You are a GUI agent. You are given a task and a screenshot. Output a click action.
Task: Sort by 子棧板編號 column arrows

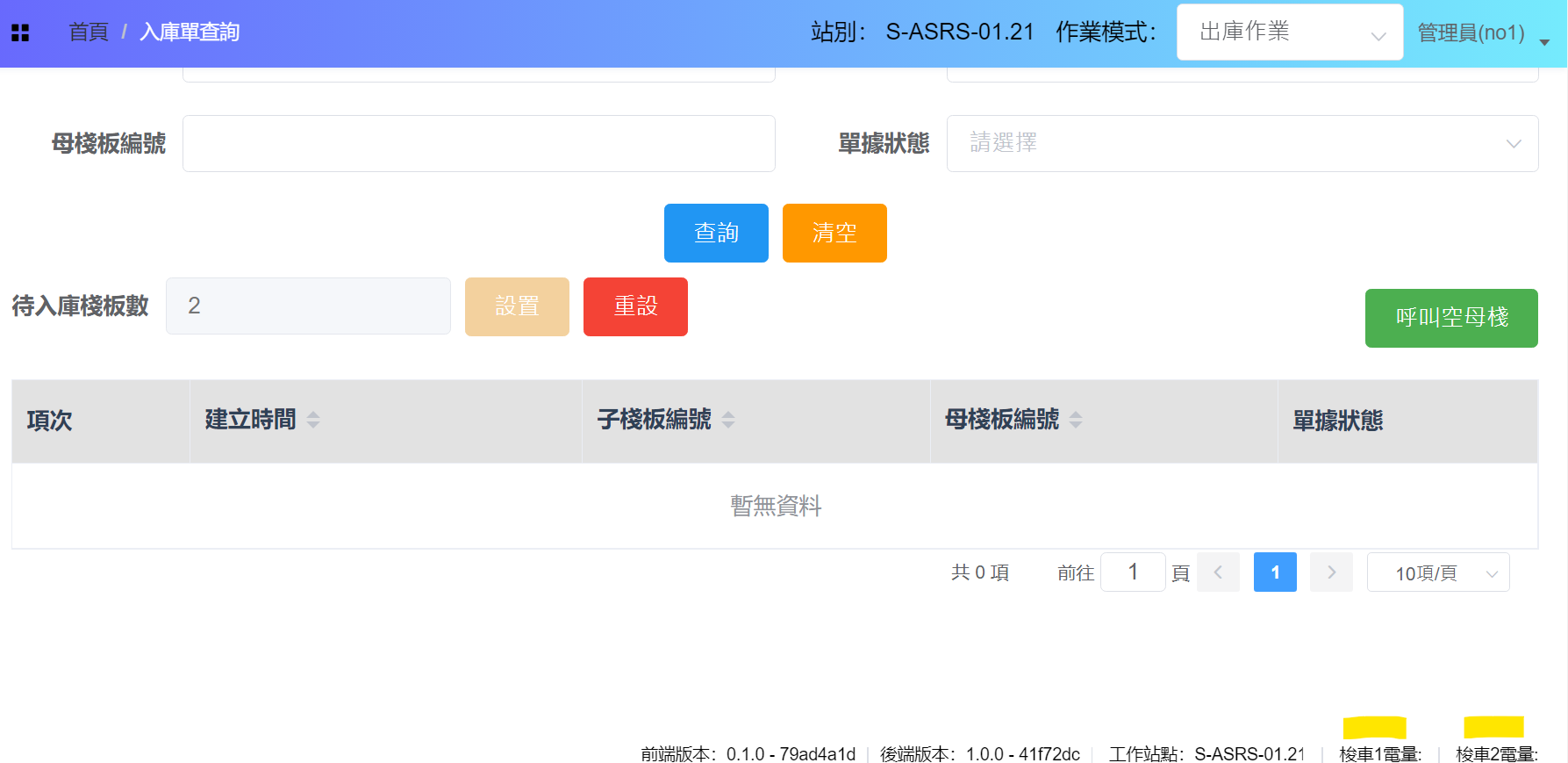(x=728, y=421)
